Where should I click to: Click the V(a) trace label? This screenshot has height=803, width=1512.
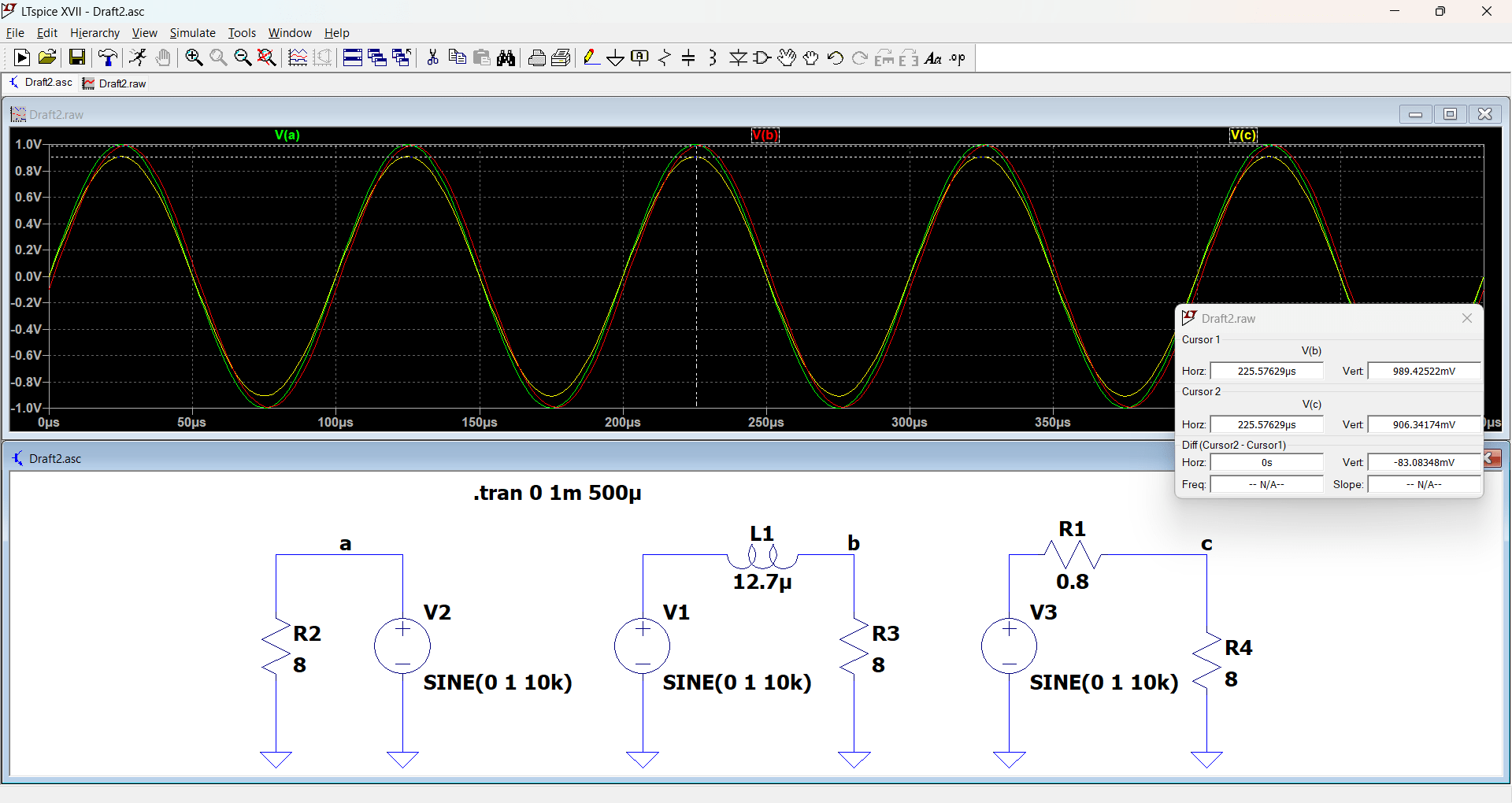[x=287, y=135]
